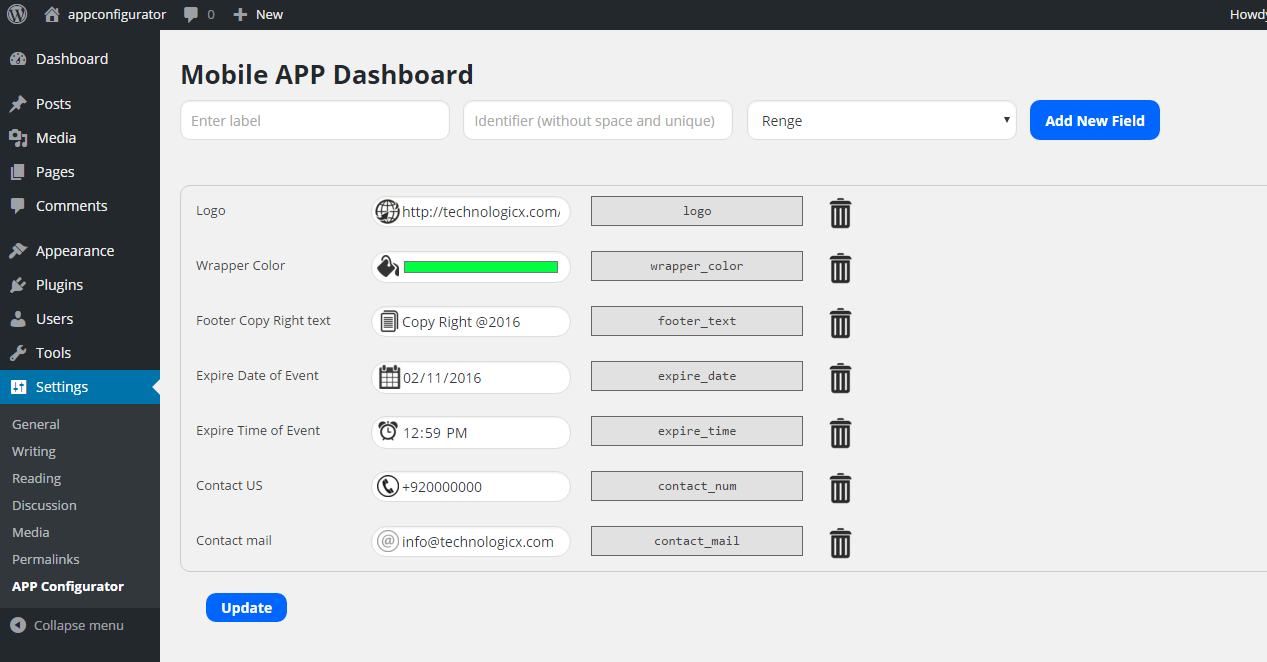Screen dimensions: 1267x662
Task: Collapse the admin sidebar menu
Action: pyautogui.click(x=67, y=625)
